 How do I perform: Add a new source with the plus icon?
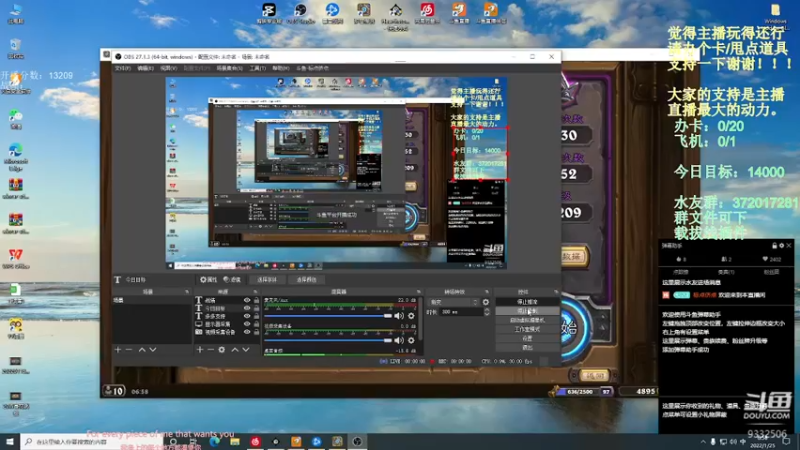[x=199, y=349]
